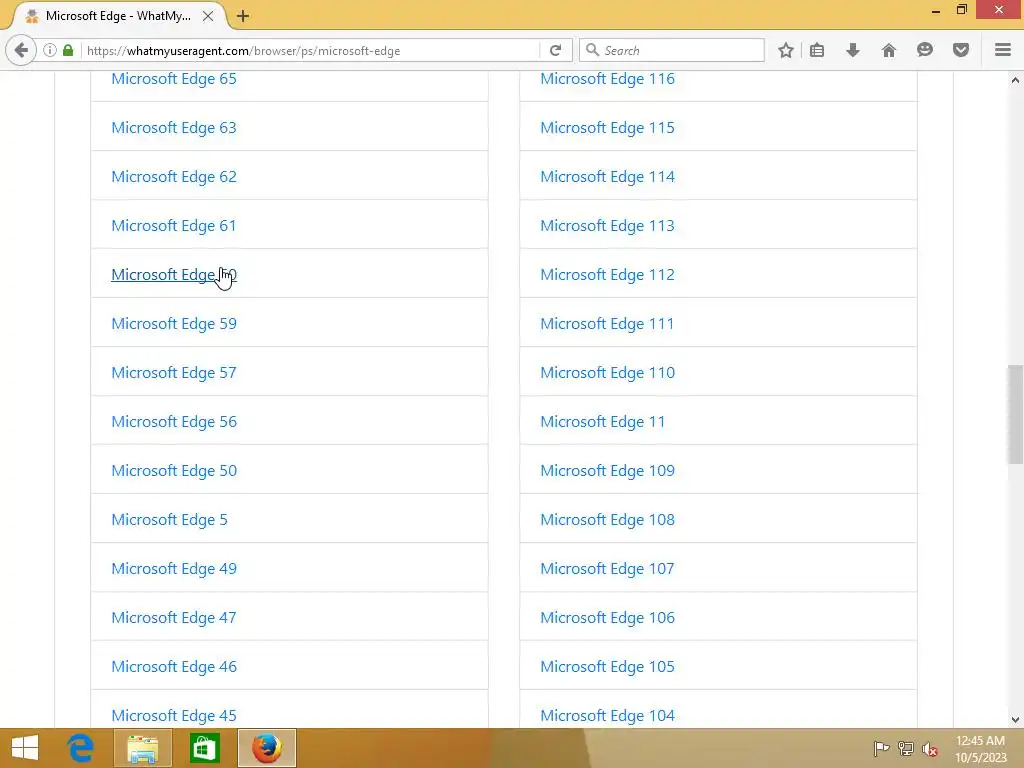Open Microsoft Edge 107 link
Image resolution: width=1024 pixels, height=768 pixels.
coord(607,569)
